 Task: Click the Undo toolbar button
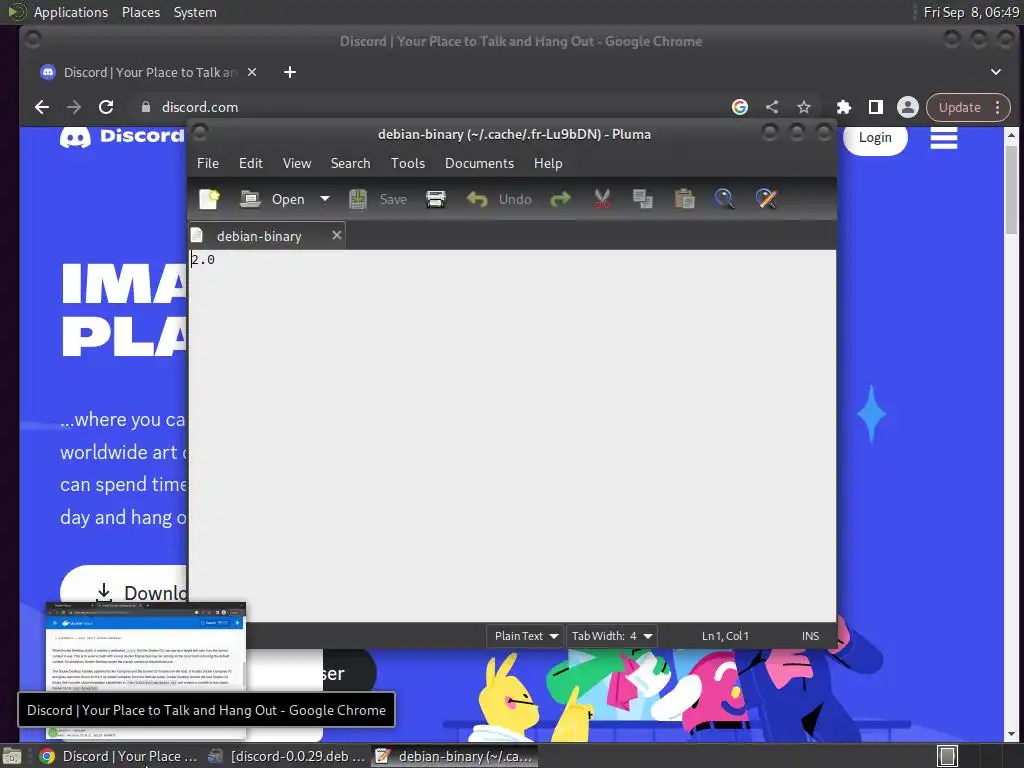[499, 199]
